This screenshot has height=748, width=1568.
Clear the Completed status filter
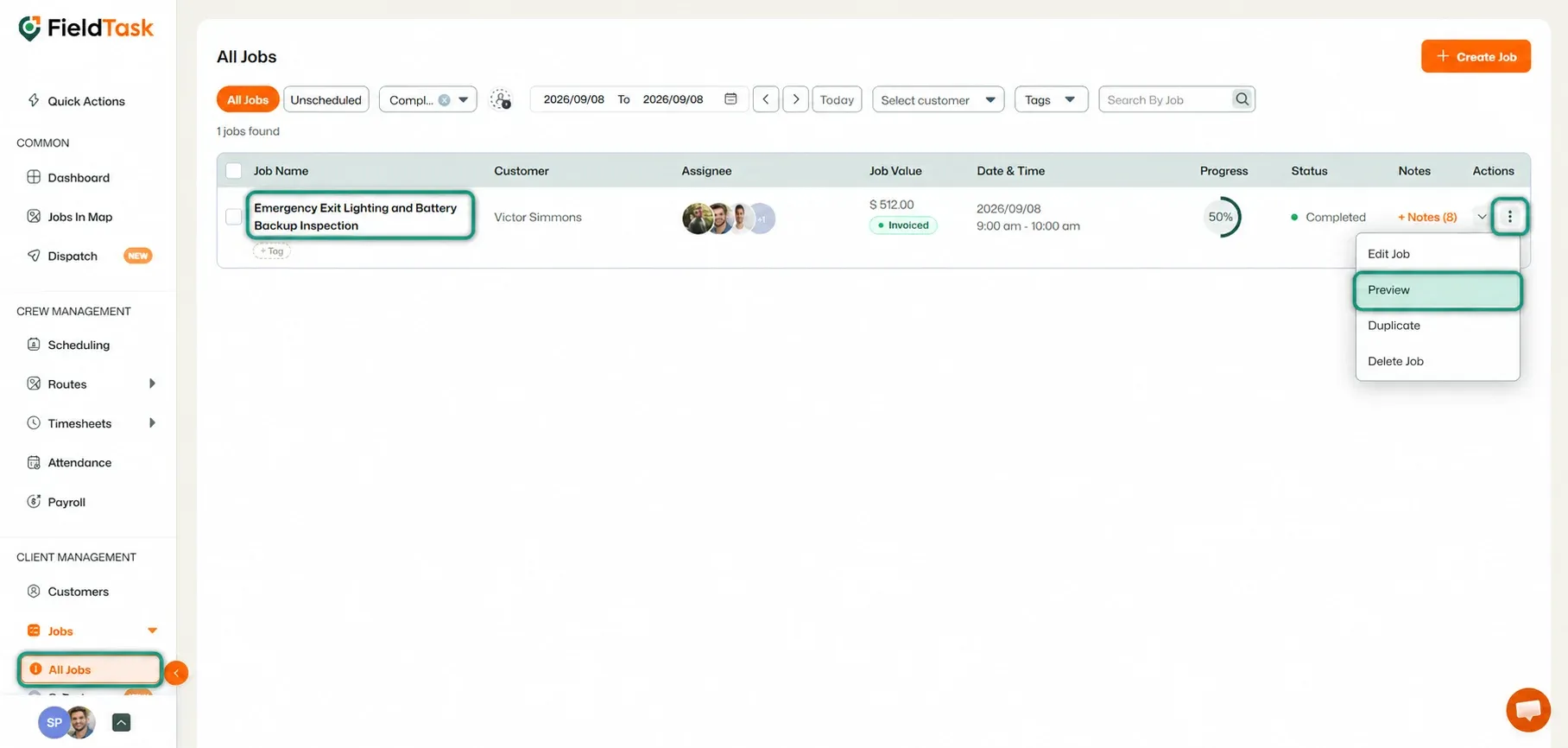pyautogui.click(x=444, y=100)
